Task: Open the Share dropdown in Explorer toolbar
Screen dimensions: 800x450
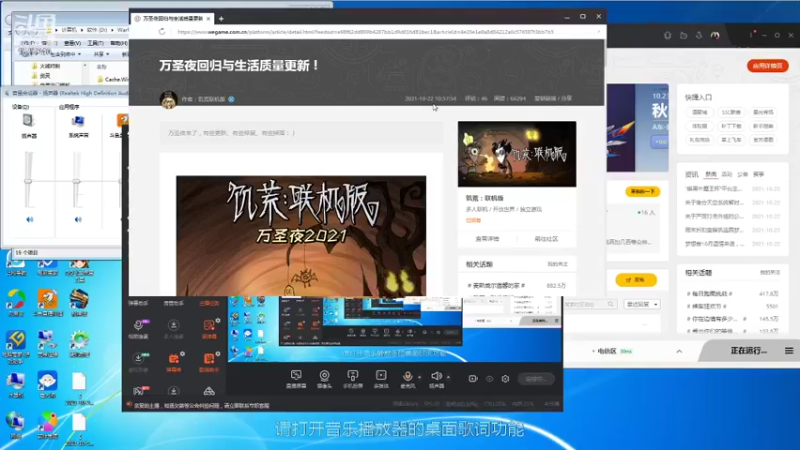Action: tap(101, 54)
